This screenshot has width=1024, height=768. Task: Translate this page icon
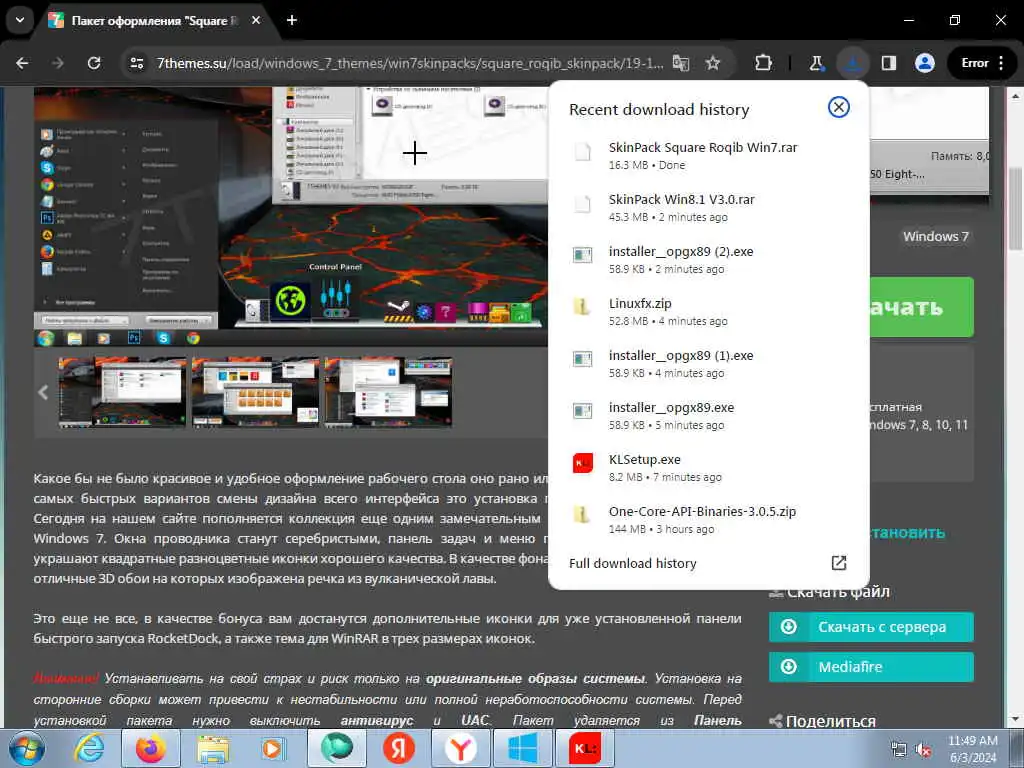coord(681,63)
